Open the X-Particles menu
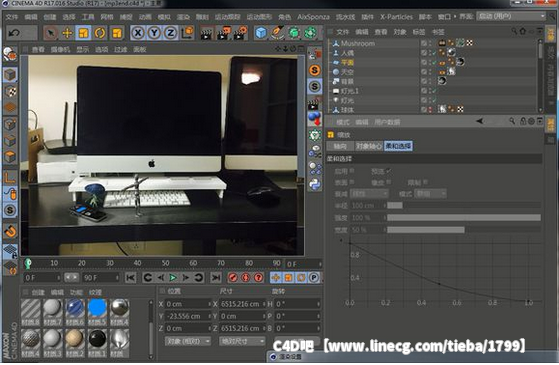 [x=396, y=17]
